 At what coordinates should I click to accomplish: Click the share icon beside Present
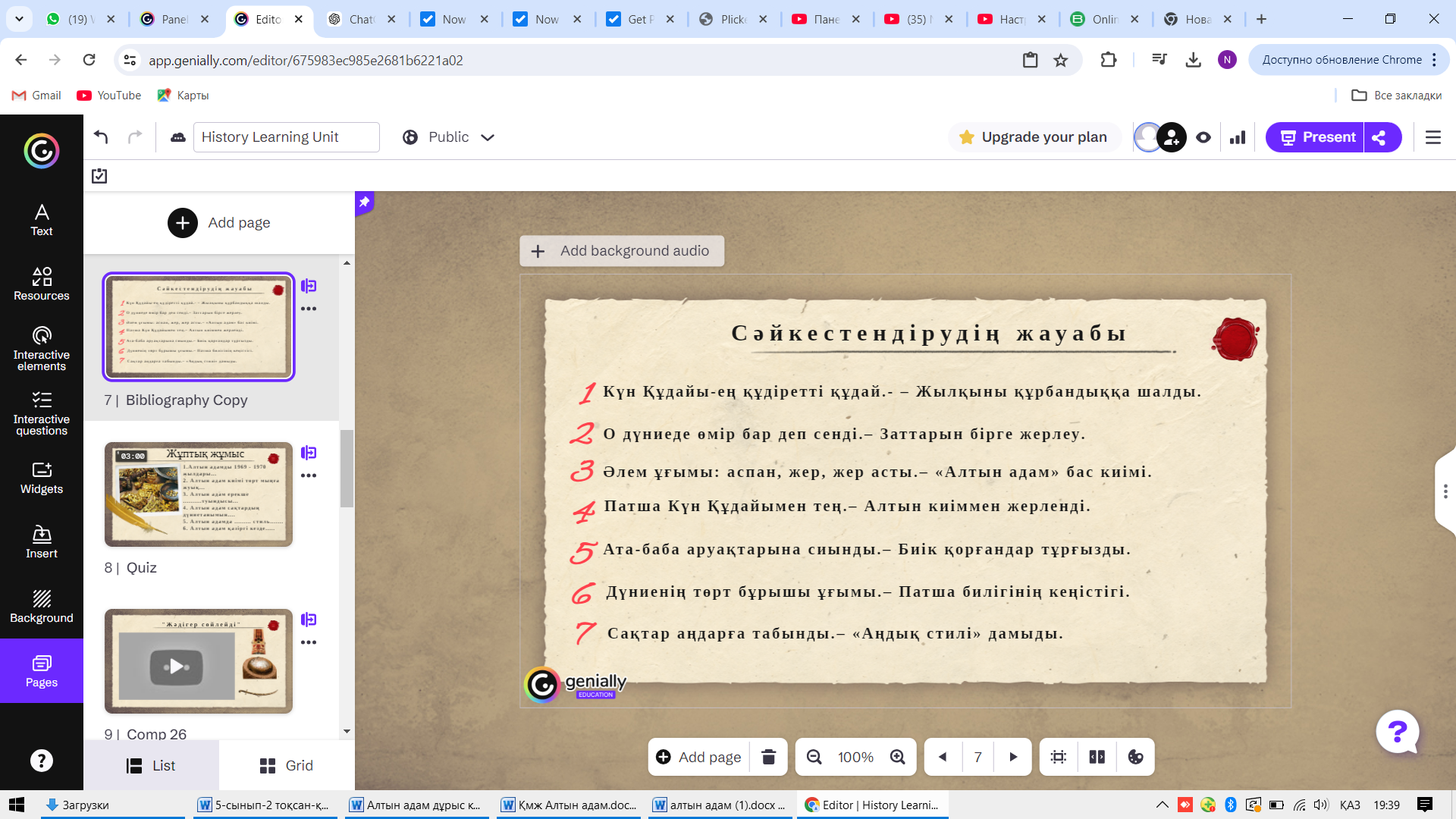(1380, 137)
